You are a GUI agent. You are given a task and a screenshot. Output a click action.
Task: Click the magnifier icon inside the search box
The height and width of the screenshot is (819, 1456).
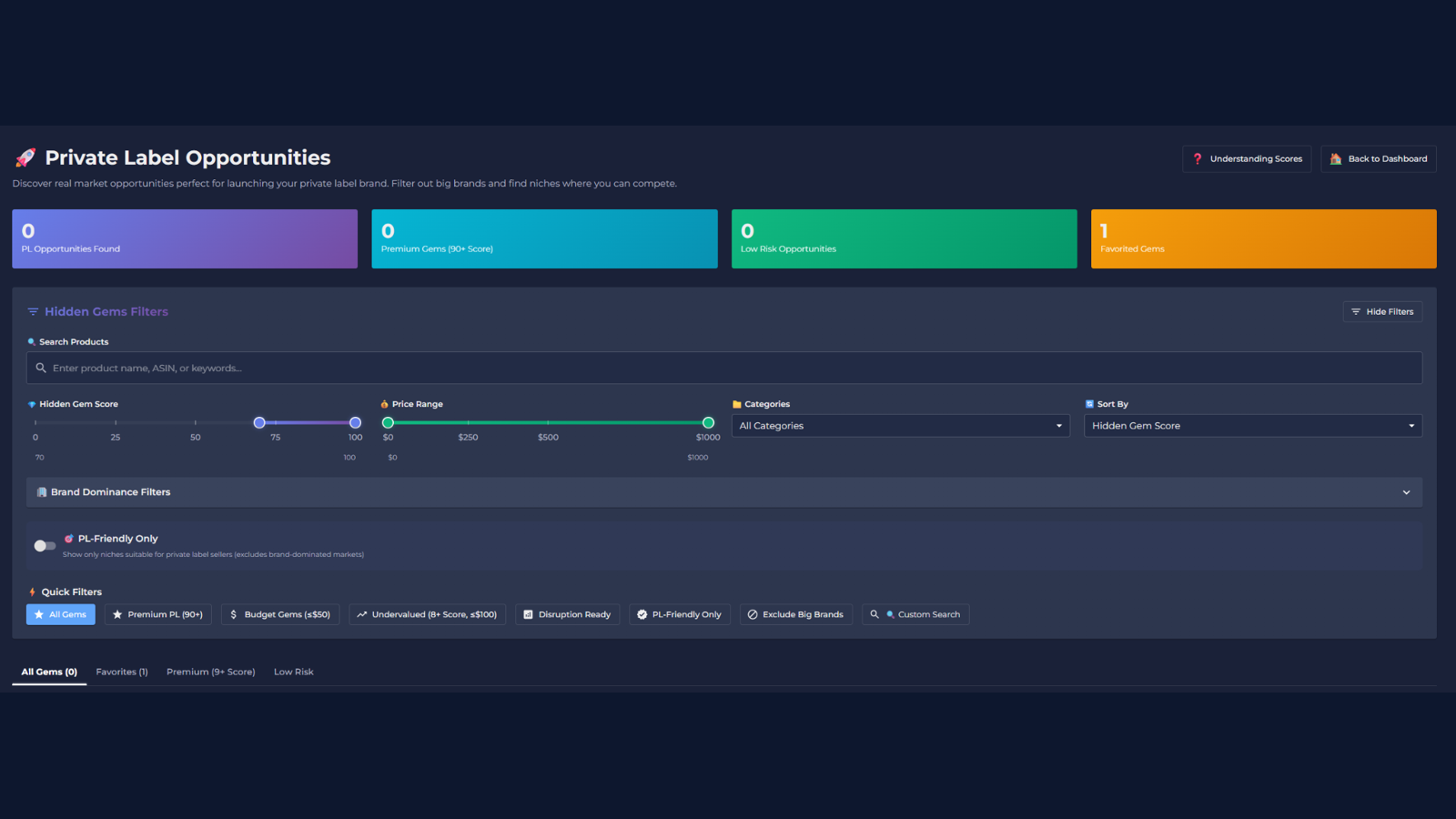coord(41,369)
